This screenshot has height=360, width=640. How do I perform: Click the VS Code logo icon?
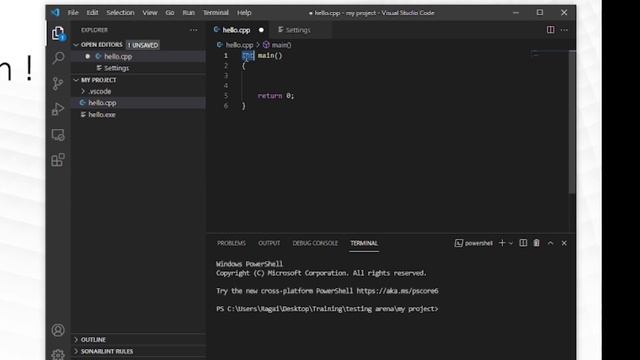coord(56,12)
